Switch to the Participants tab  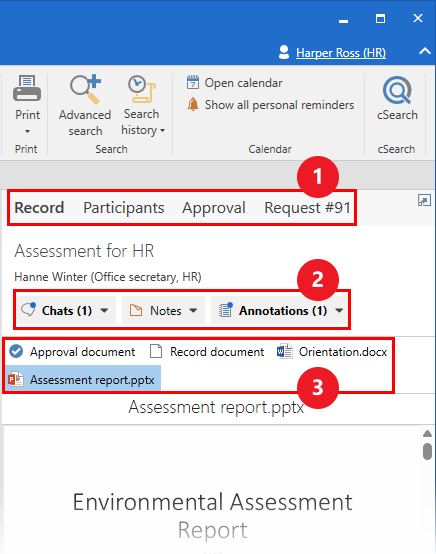tap(124, 208)
